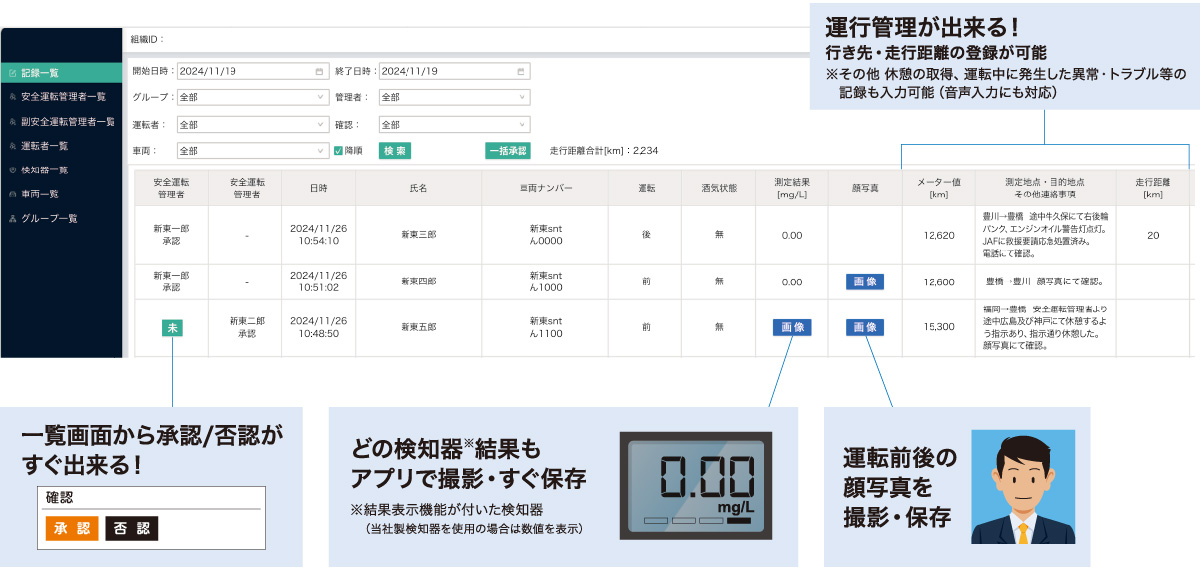Image resolution: width=1200 pixels, height=570 pixels.
Task: Click the 検知器一覧 shield icon
Action: pyautogui.click(x=12, y=170)
